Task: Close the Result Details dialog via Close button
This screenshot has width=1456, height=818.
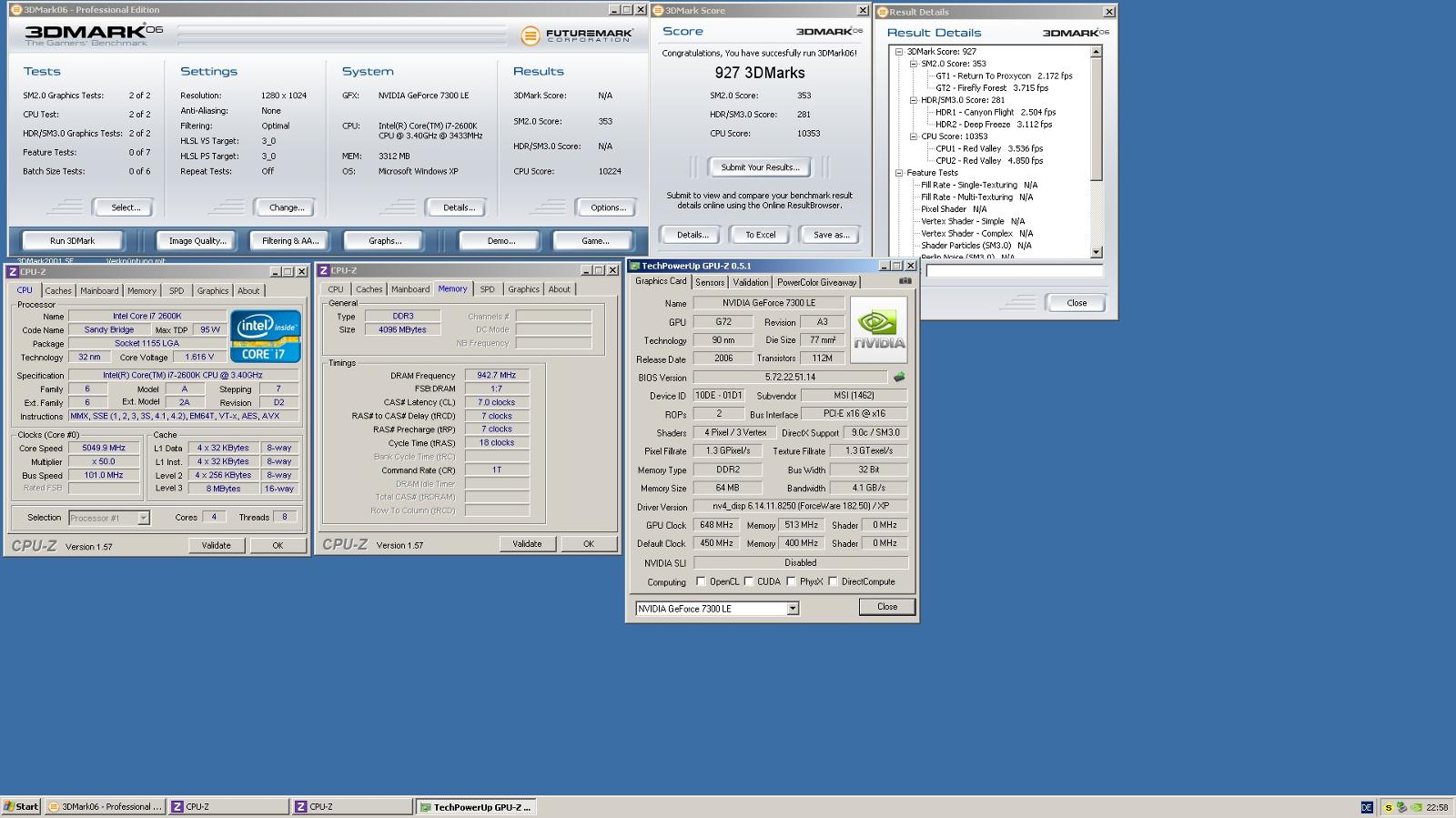Action: (1077, 303)
